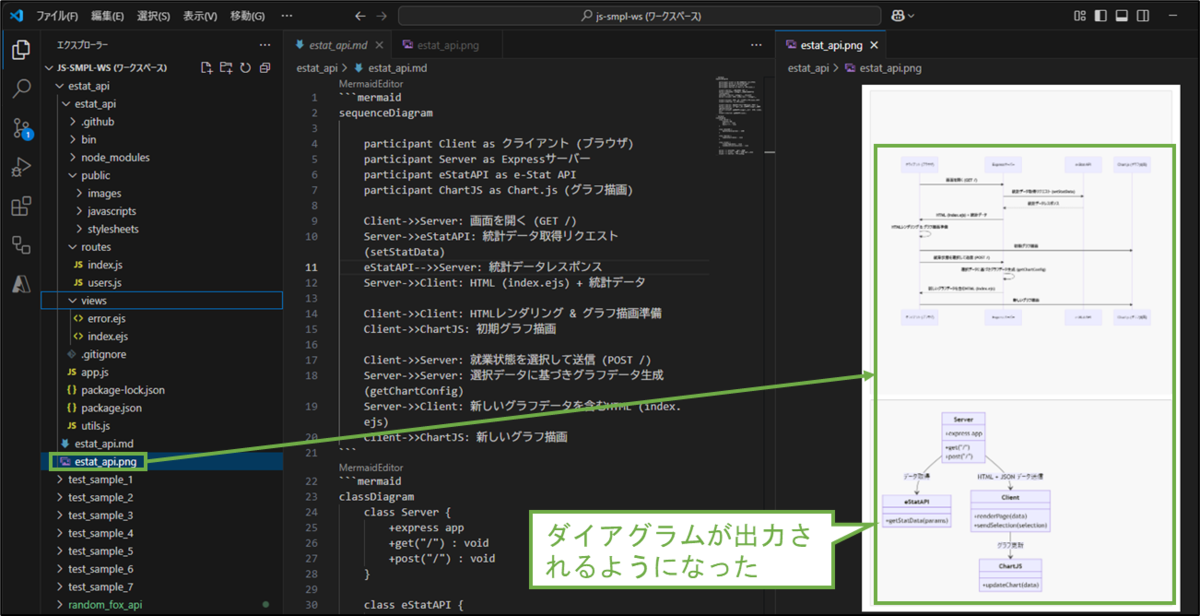Open index.js under routes
The width and height of the screenshot is (1200, 616).
click(x=104, y=265)
